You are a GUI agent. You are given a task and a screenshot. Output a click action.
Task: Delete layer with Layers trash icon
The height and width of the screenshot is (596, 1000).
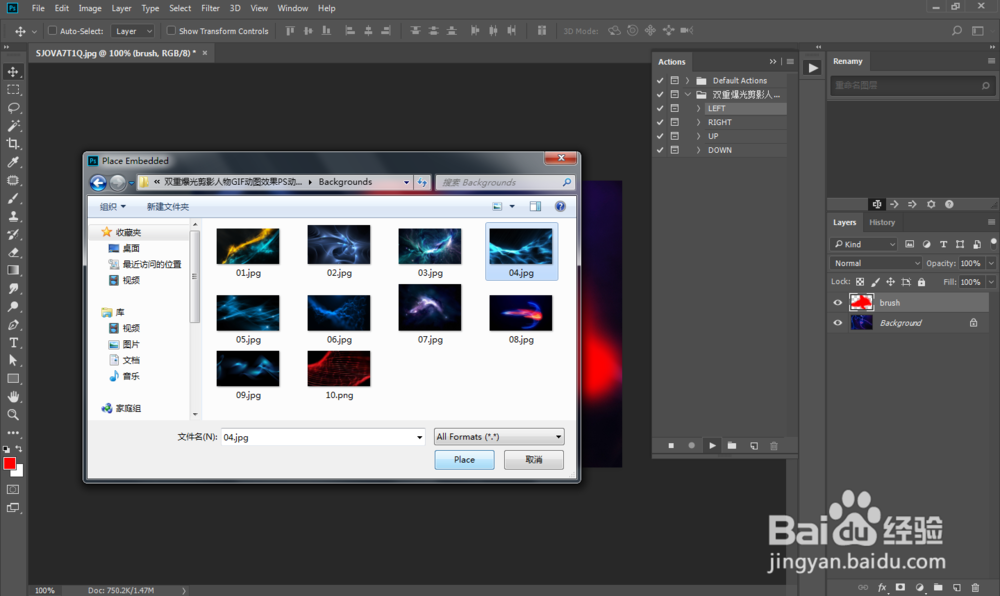pos(975,587)
